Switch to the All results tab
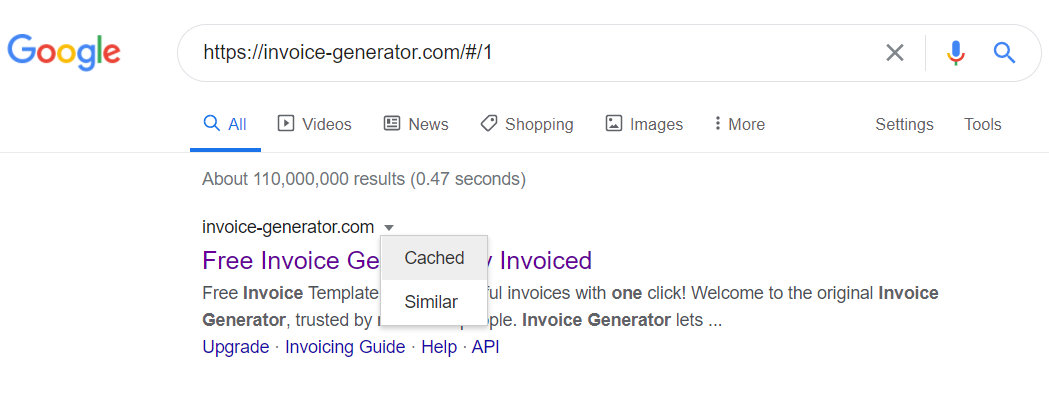Image resolution: width=1049 pixels, height=398 pixels. click(x=225, y=124)
